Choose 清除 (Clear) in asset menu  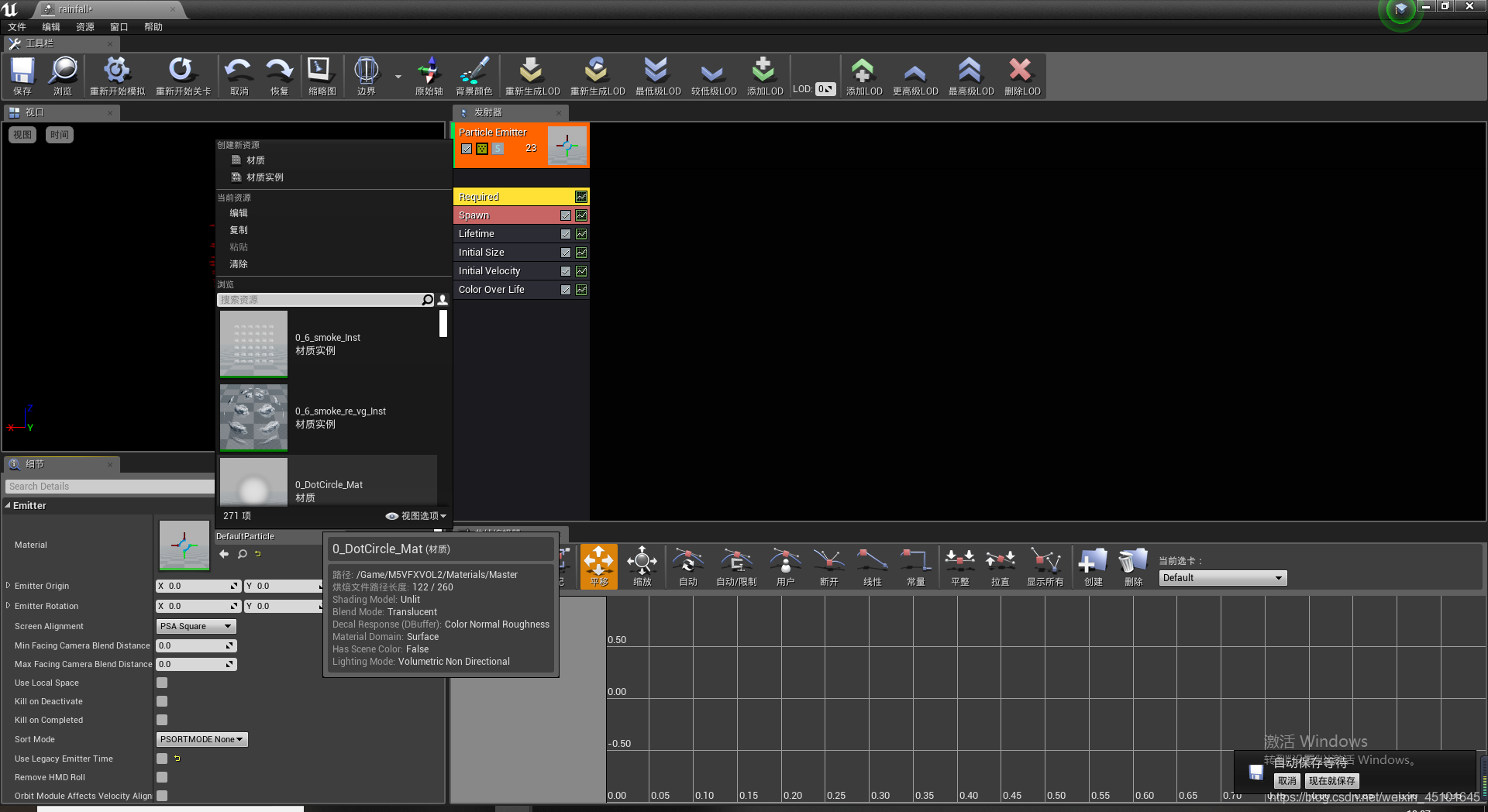coord(239,264)
